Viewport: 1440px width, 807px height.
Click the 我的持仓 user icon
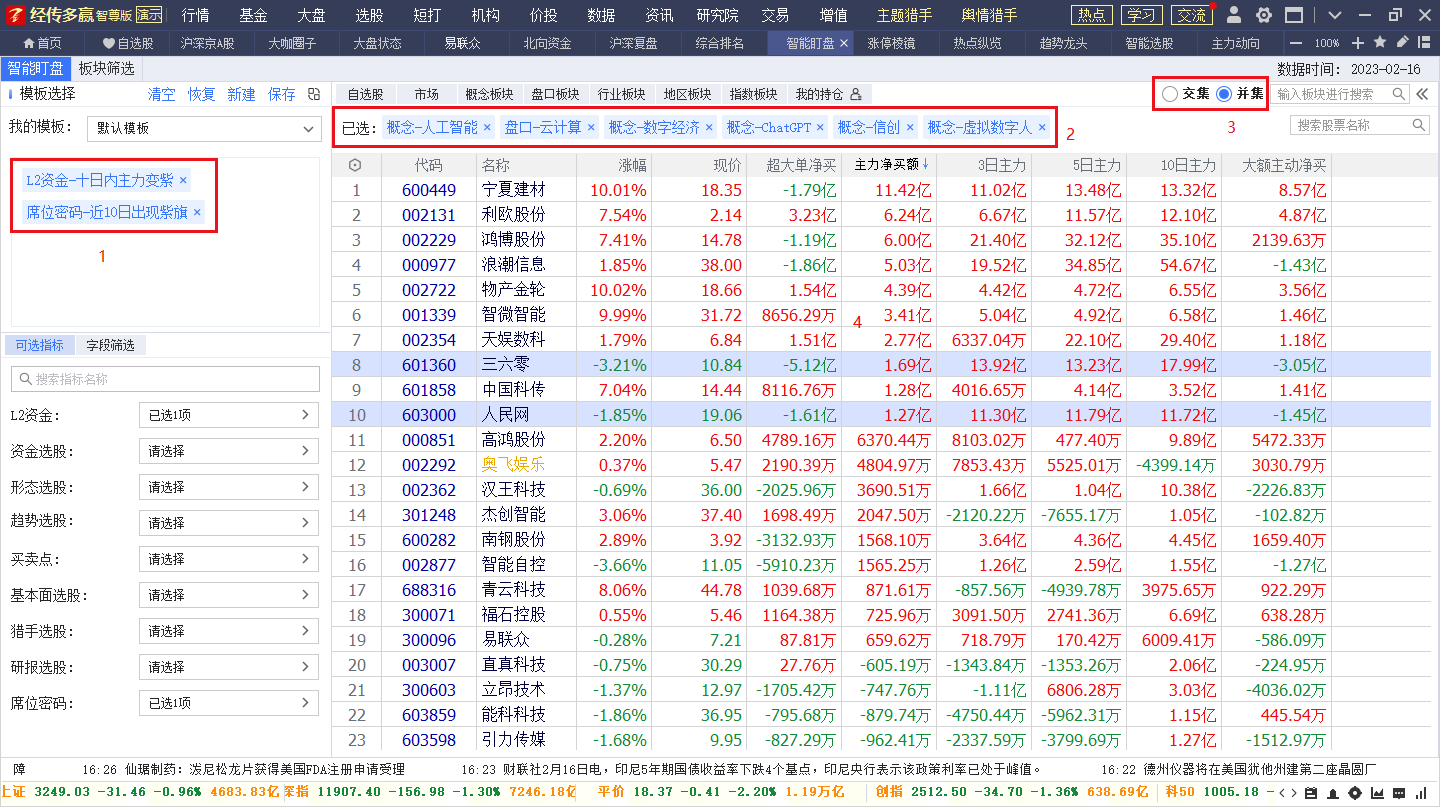(855, 94)
